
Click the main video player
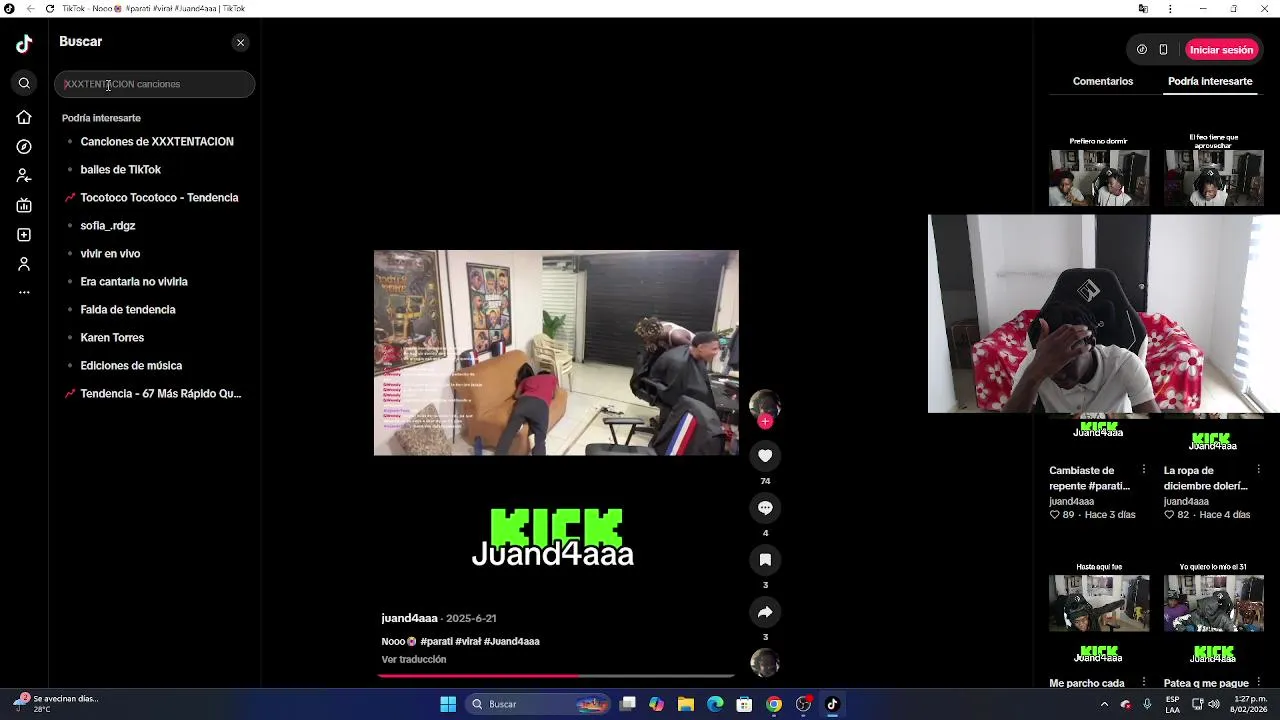556,353
